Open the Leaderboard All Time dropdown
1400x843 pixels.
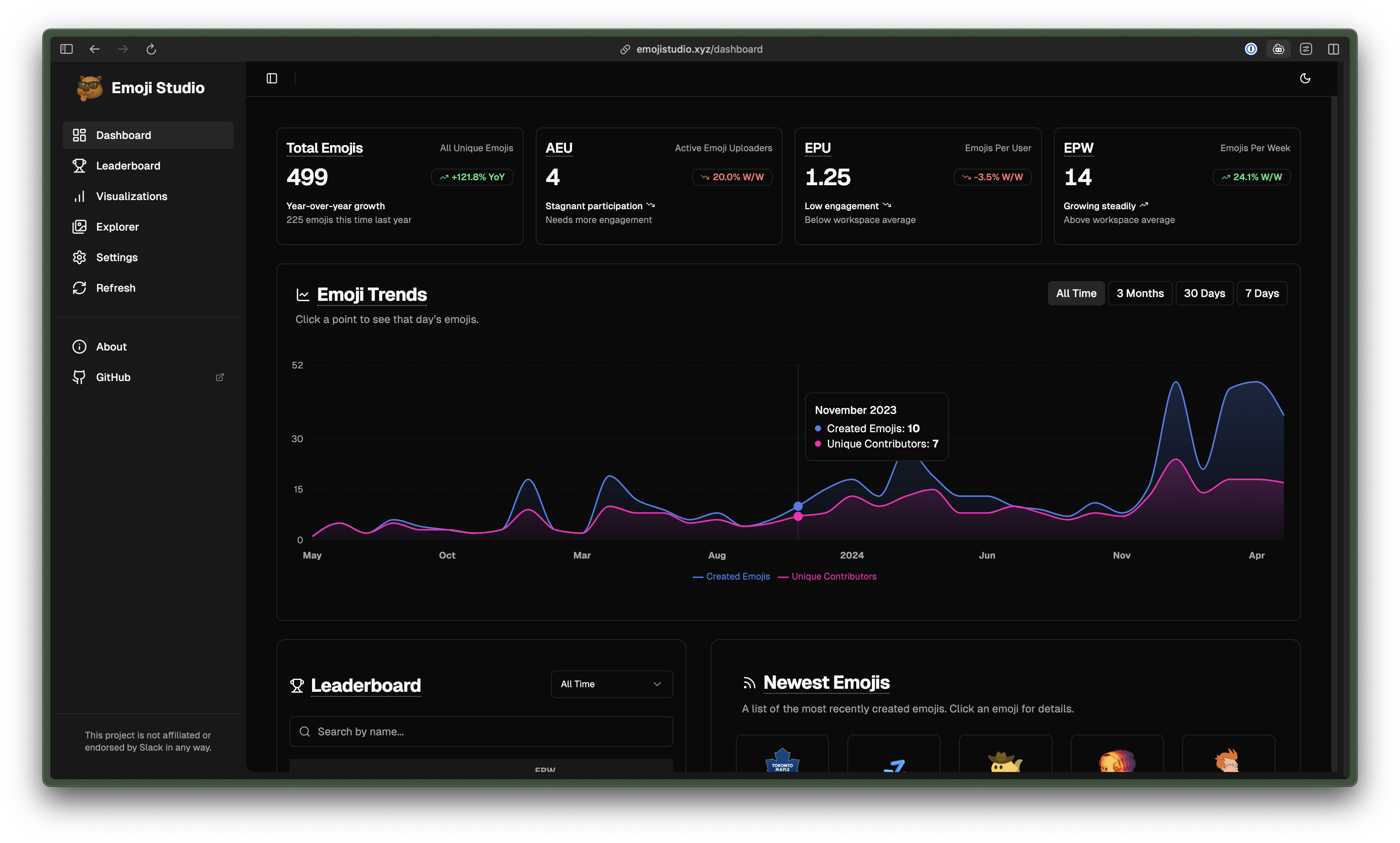point(611,684)
